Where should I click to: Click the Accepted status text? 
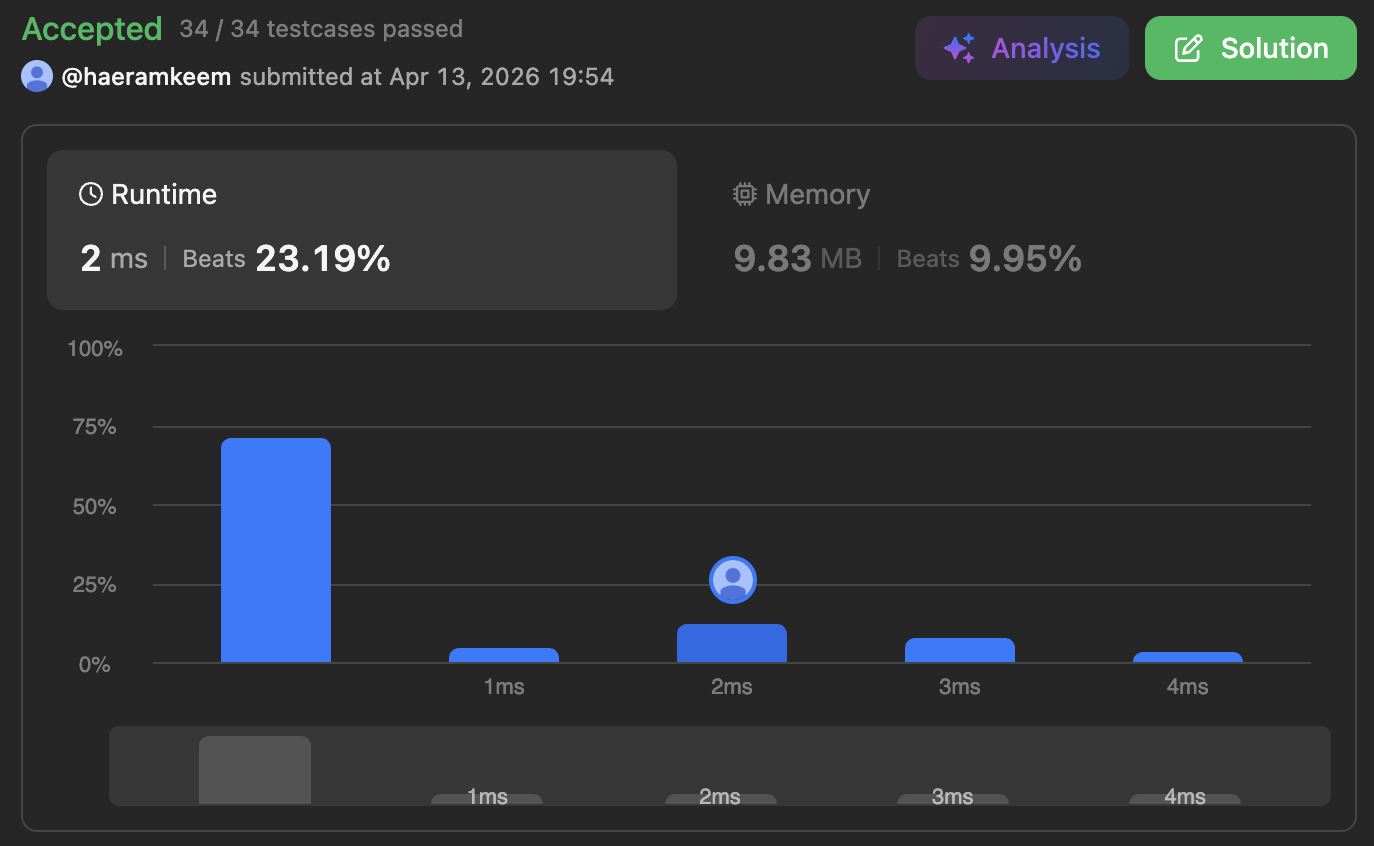click(x=92, y=29)
